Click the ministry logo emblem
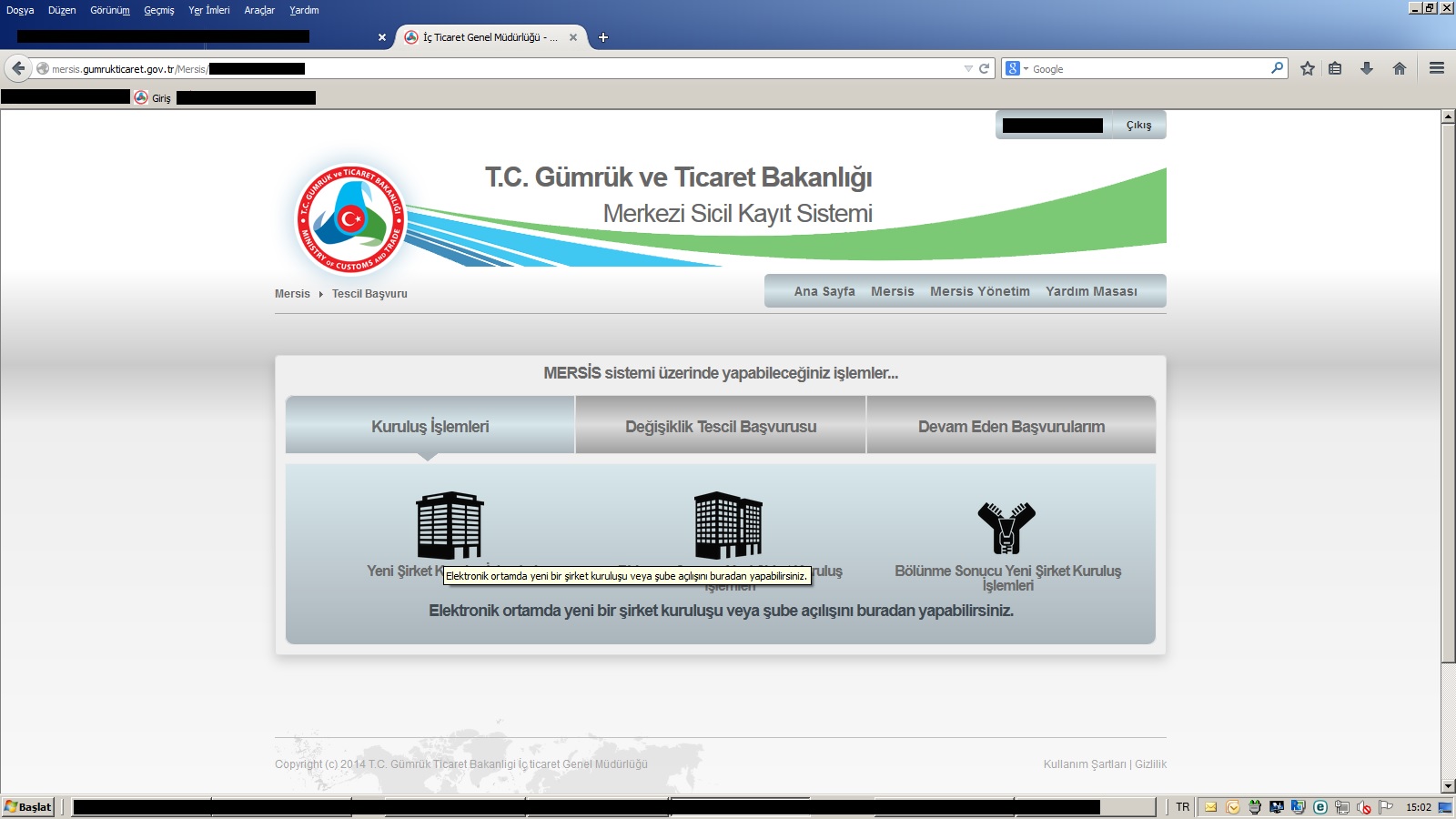 350,219
